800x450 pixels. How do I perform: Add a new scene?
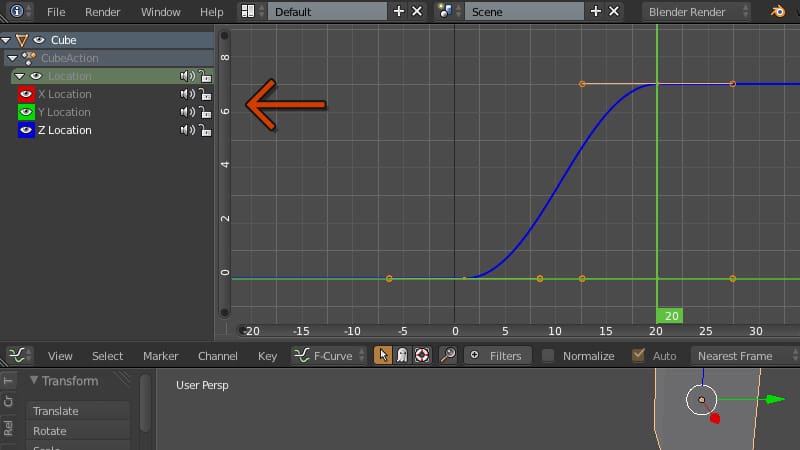pos(595,11)
